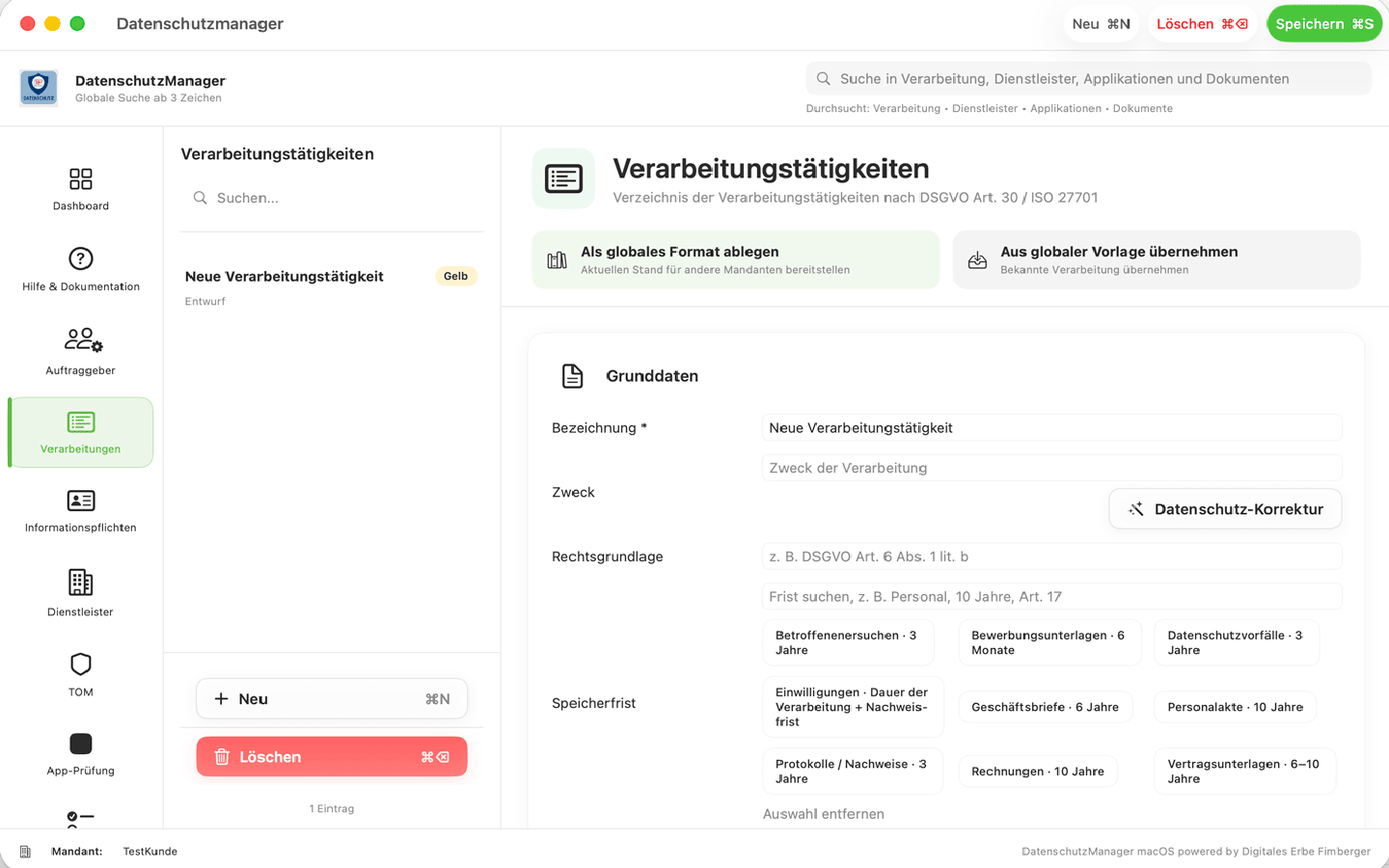Open the Dashboard sidebar icon

click(81, 179)
